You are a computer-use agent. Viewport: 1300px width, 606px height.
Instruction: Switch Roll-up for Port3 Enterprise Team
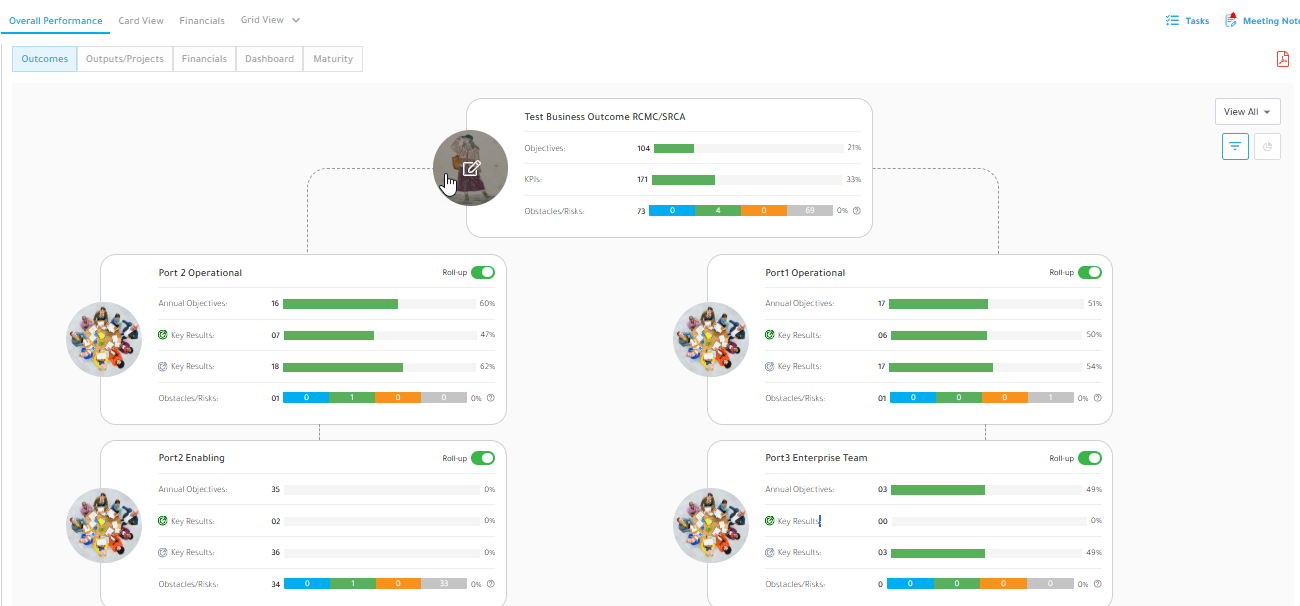point(1089,458)
